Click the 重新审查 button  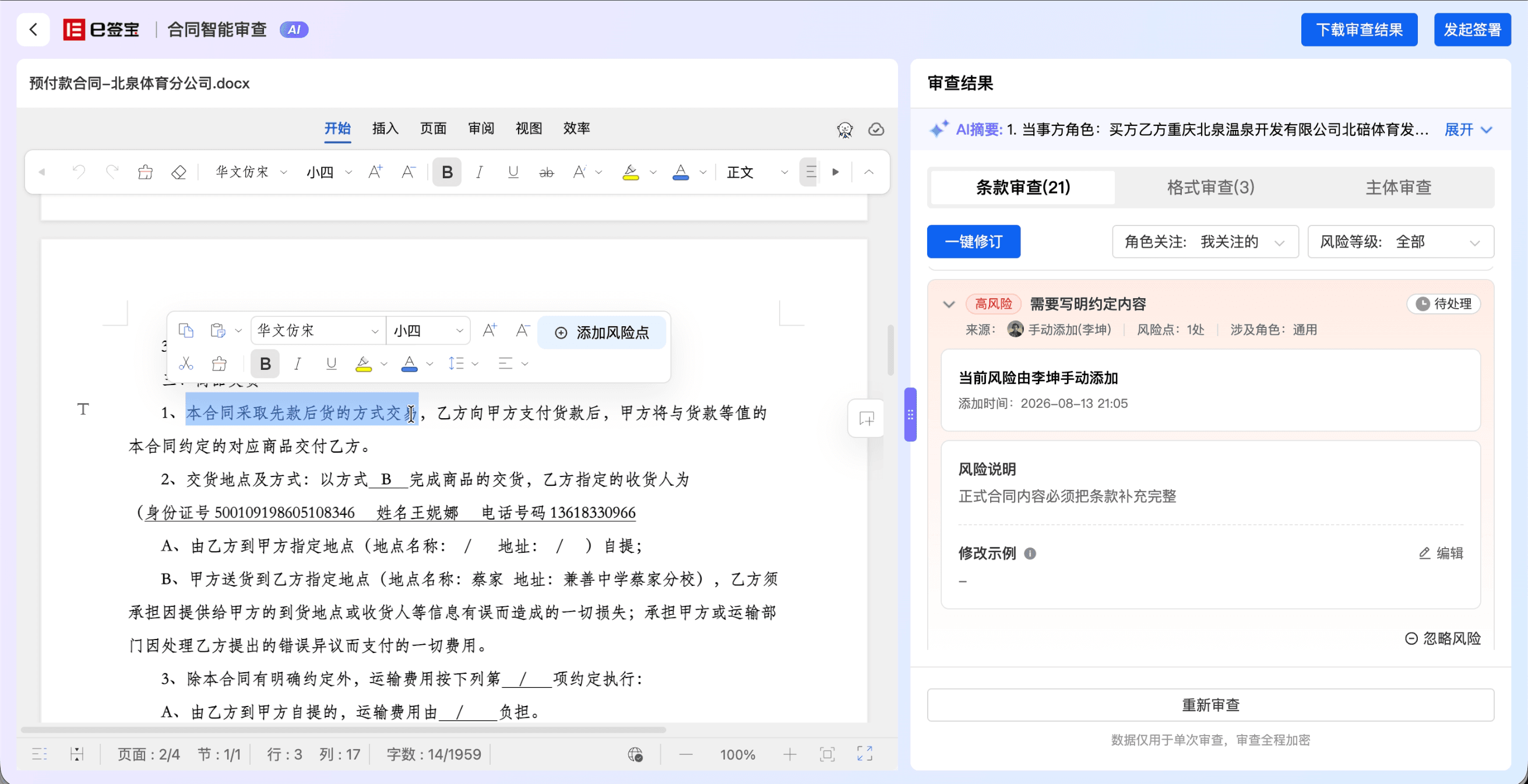tap(1210, 705)
